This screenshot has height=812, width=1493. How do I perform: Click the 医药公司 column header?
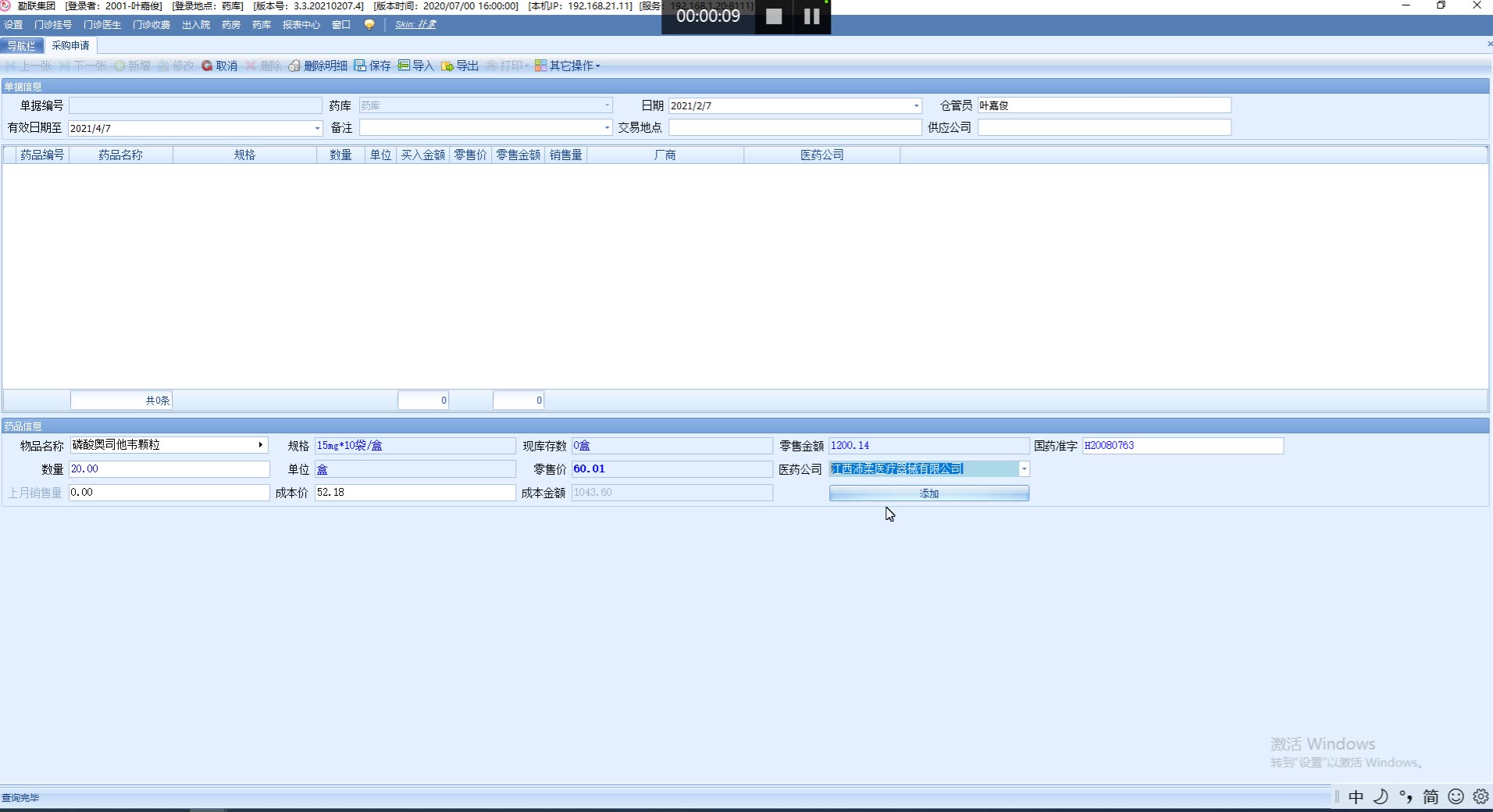[822, 155]
